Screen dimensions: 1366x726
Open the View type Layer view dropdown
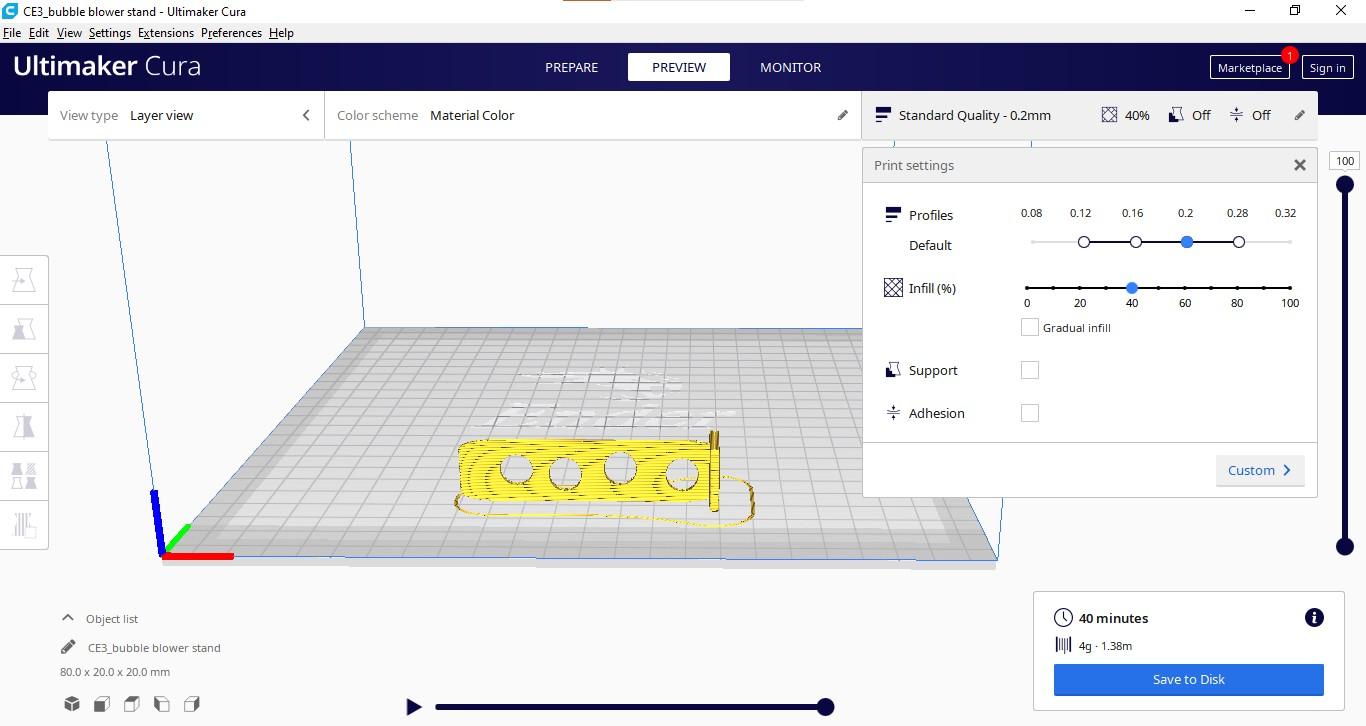[x=186, y=115]
